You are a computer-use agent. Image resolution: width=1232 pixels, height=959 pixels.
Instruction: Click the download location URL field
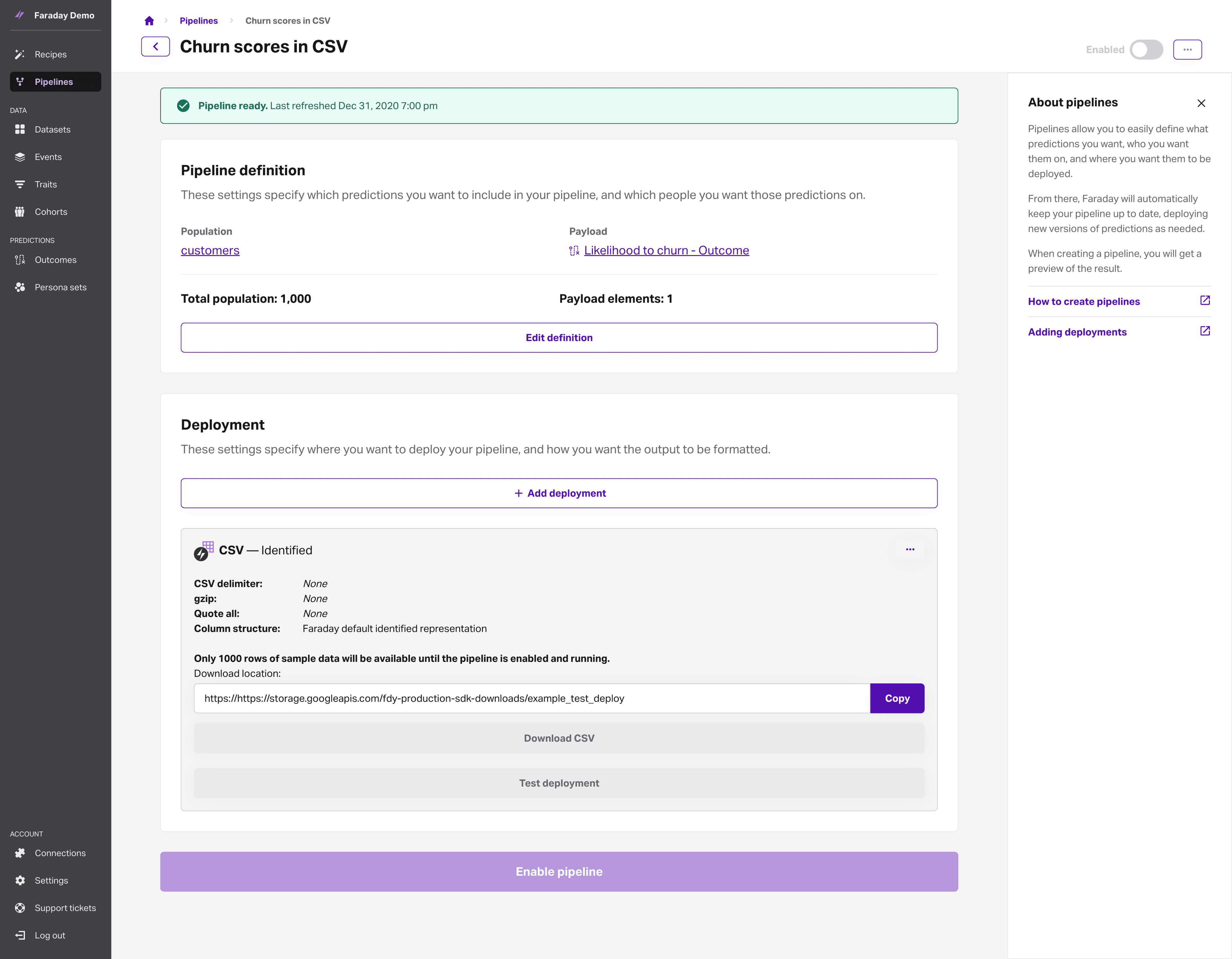[531, 698]
